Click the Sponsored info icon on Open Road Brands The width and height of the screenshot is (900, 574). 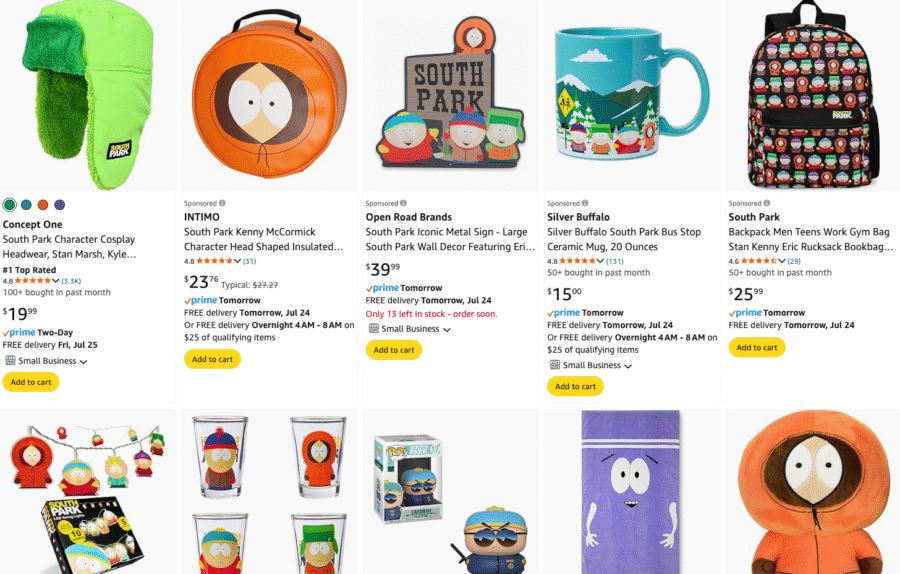tap(404, 203)
